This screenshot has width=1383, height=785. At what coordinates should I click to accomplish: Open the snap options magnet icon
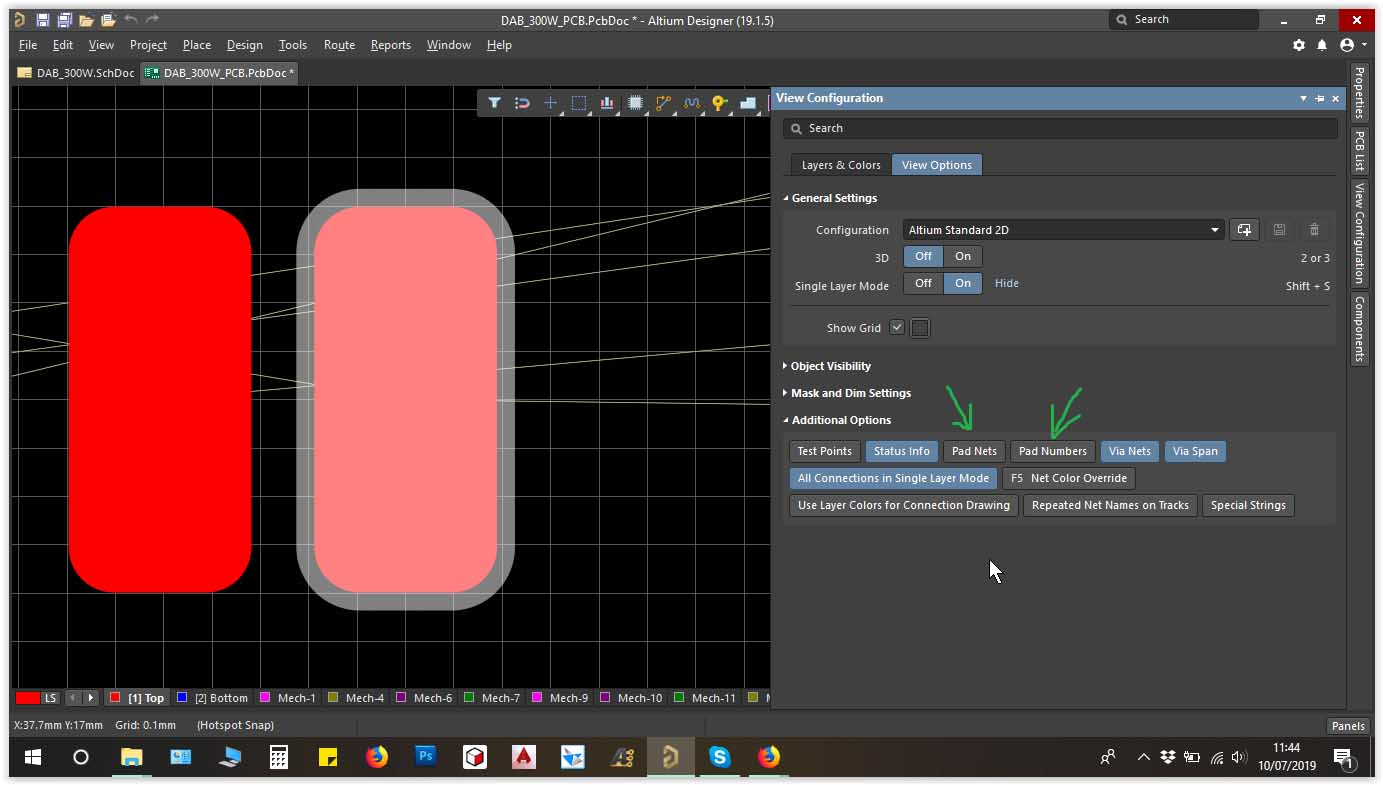[x=522, y=102]
